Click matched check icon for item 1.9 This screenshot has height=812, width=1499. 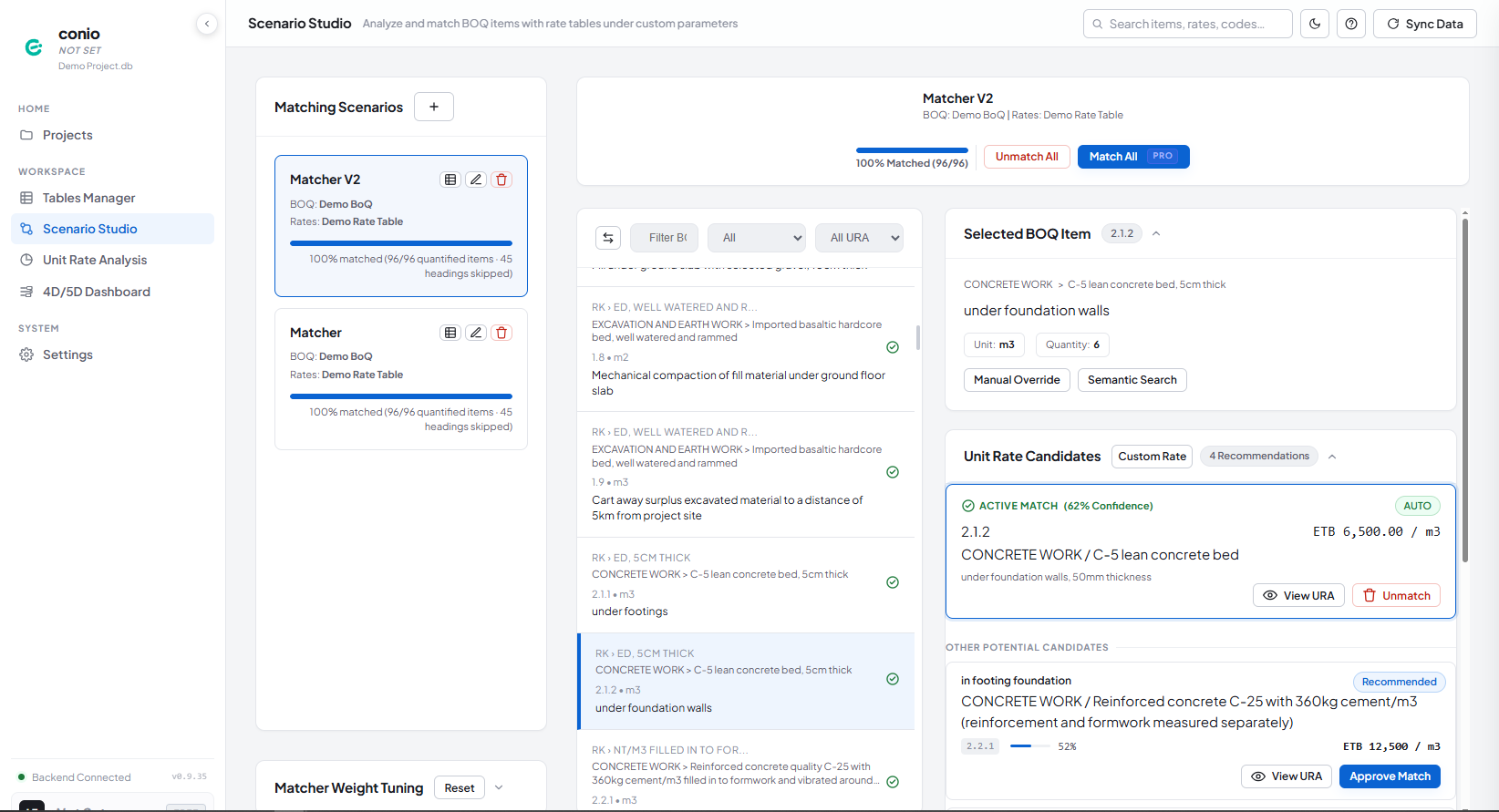coord(893,472)
